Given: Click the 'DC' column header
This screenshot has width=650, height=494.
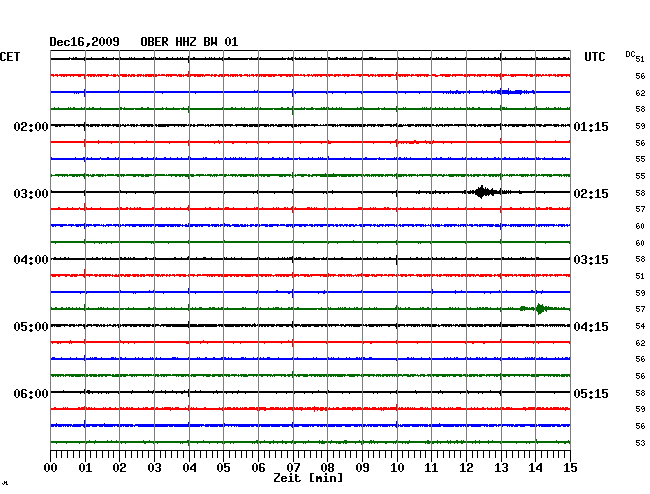Looking at the screenshot, I should click(630, 54).
